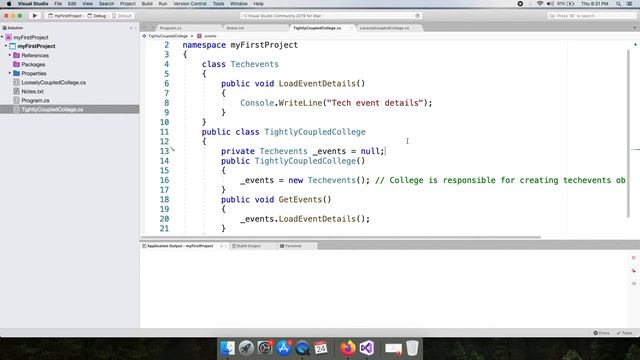The image size is (640, 360).
Task: Open the Debug configuration dropdown
Action: [97, 16]
